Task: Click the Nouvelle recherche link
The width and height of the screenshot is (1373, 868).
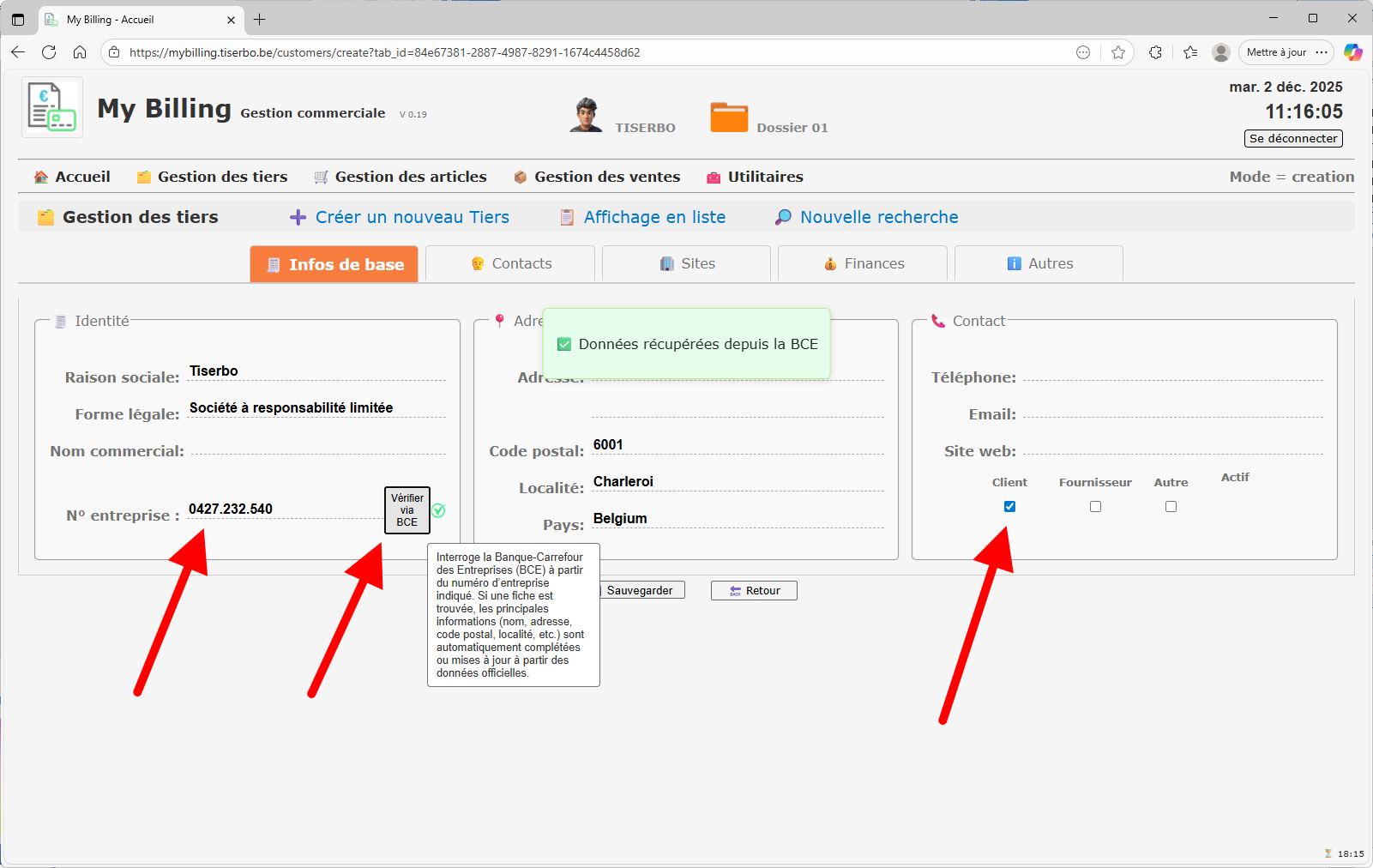Action: click(878, 217)
